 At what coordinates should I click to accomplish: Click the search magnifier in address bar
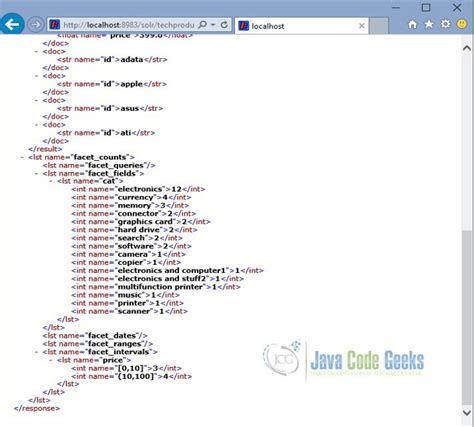tap(202, 25)
